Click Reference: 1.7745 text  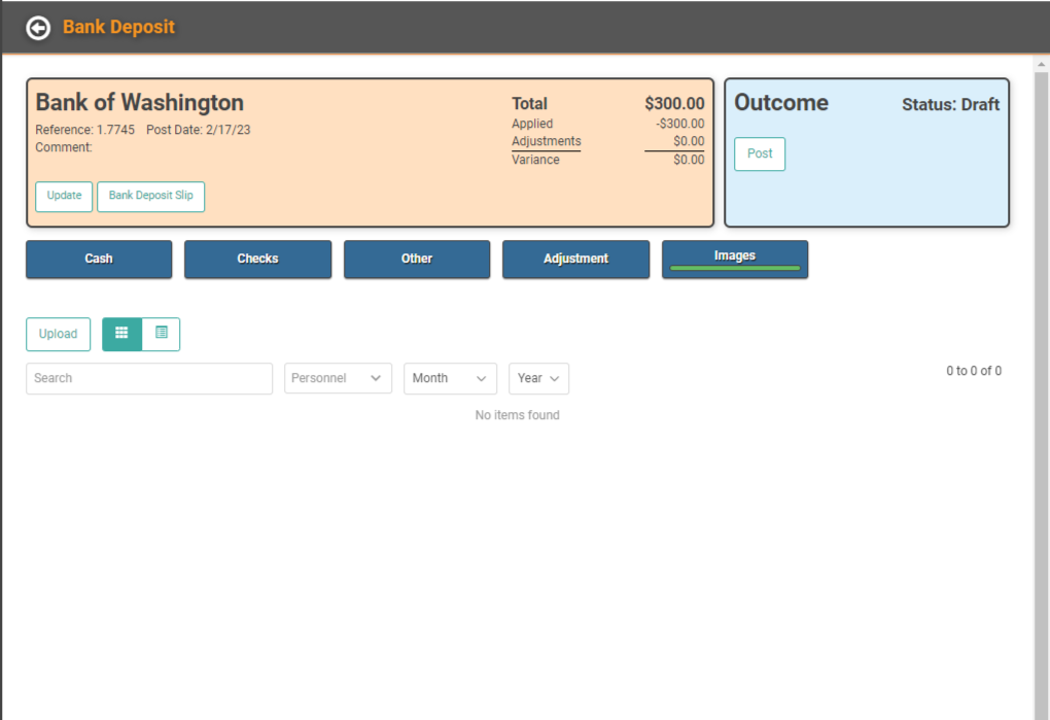point(85,130)
